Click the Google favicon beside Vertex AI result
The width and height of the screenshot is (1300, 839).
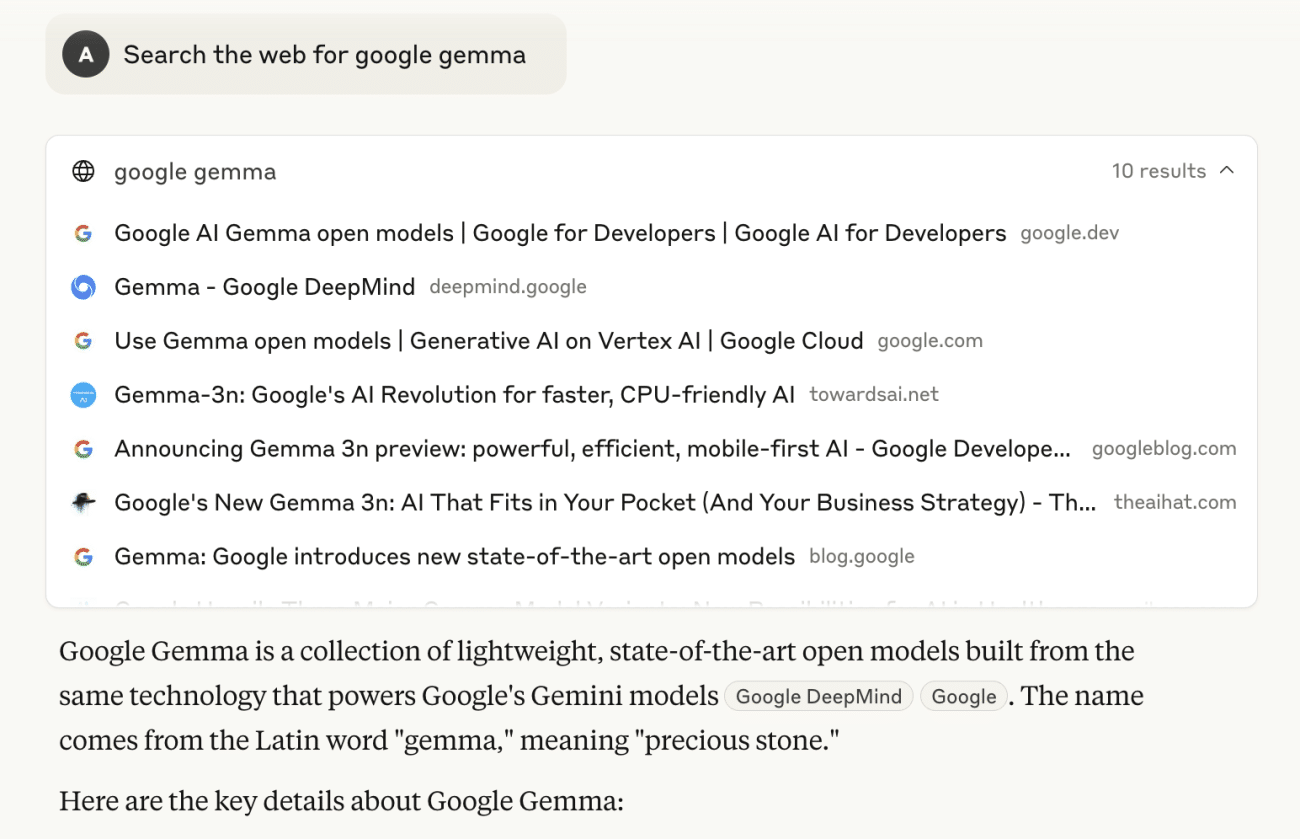83,341
